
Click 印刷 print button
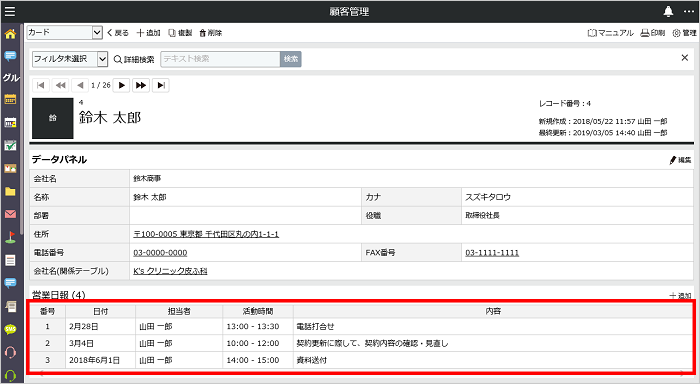tap(653, 33)
